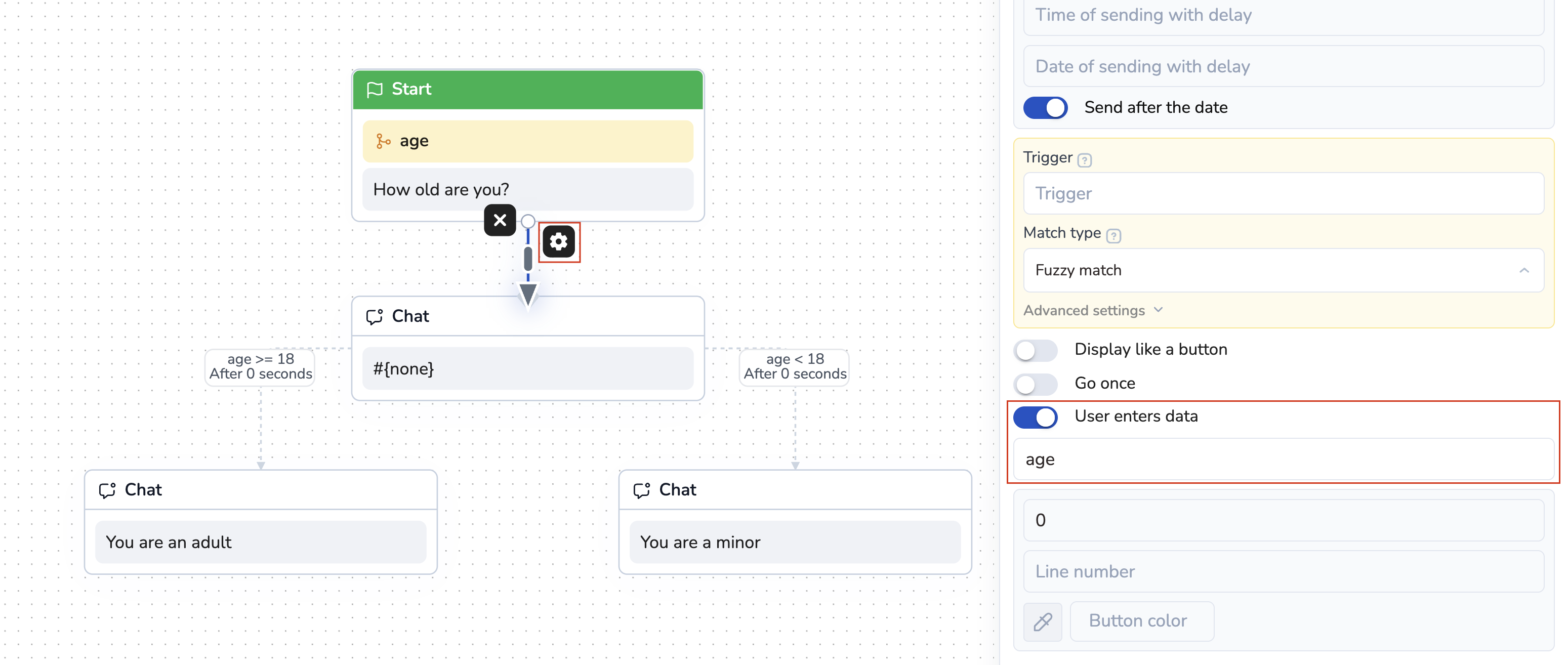Turn off User enters data toggle
Image resolution: width=1568 pixels, height=665 pixels.
point(1035,417)
